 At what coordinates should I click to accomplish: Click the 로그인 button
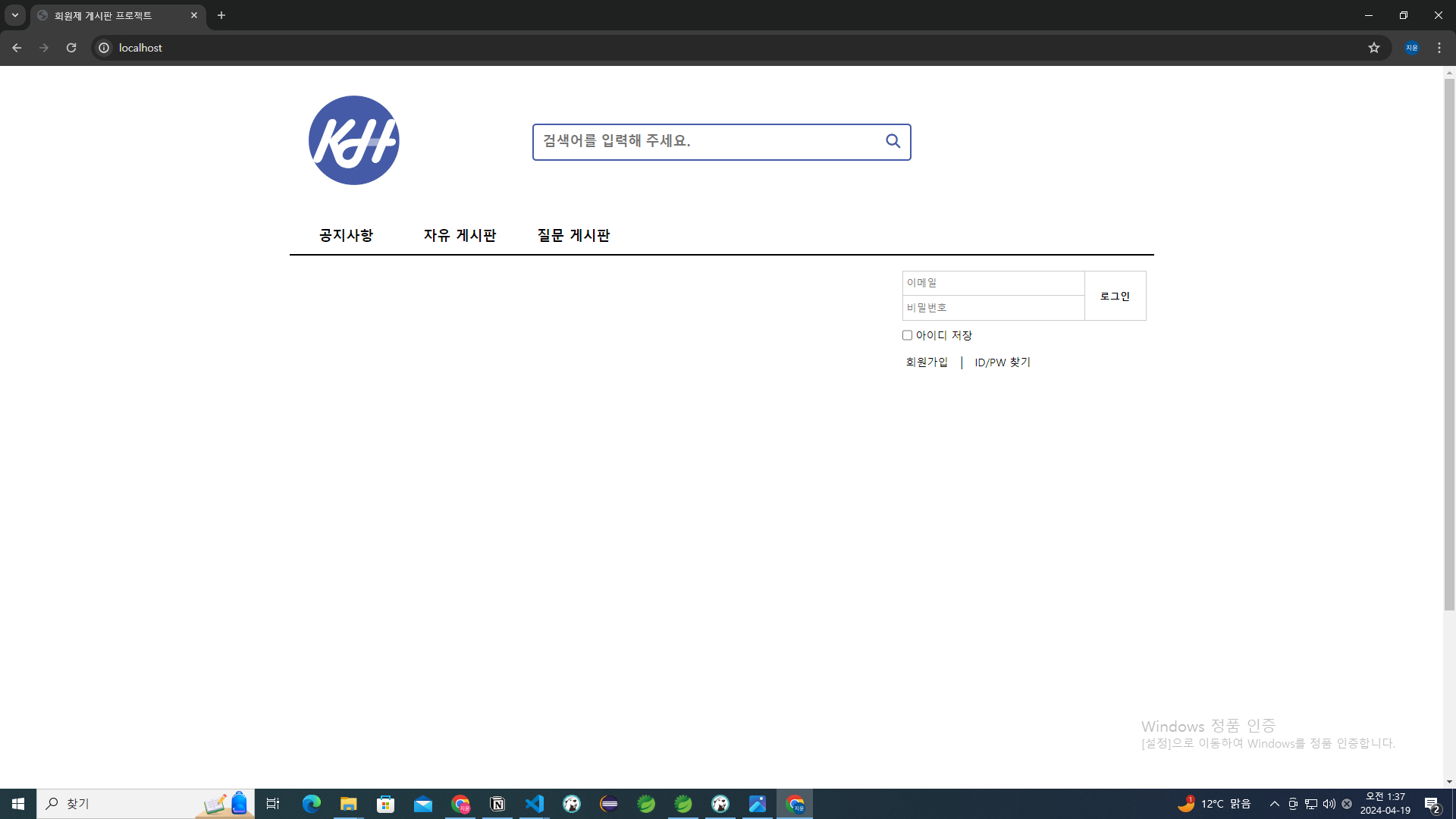click(1115, 296)
